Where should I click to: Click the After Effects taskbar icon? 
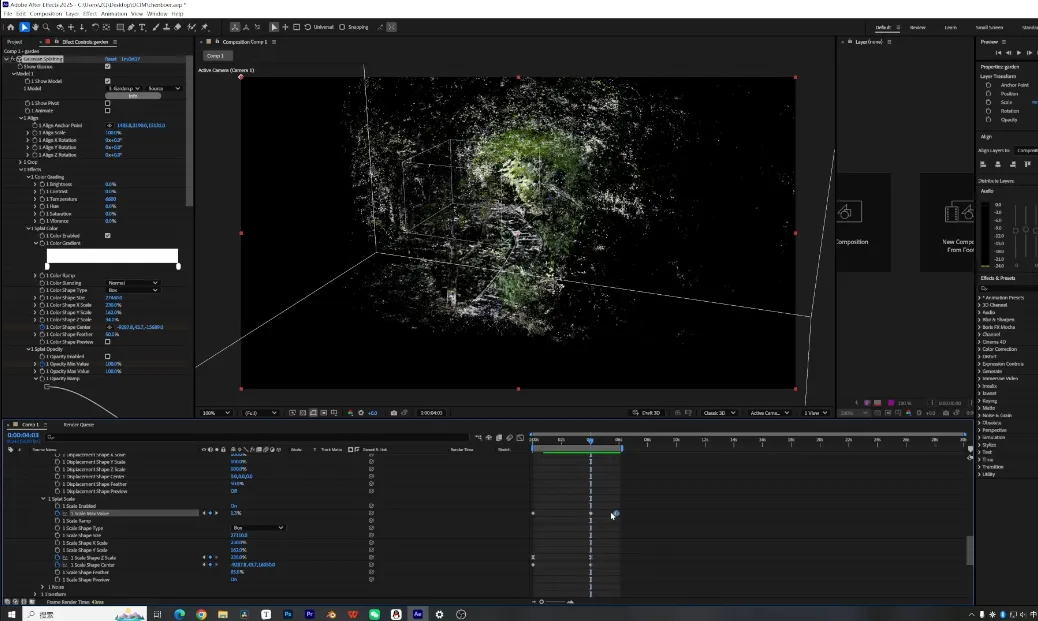click(418, 614)
